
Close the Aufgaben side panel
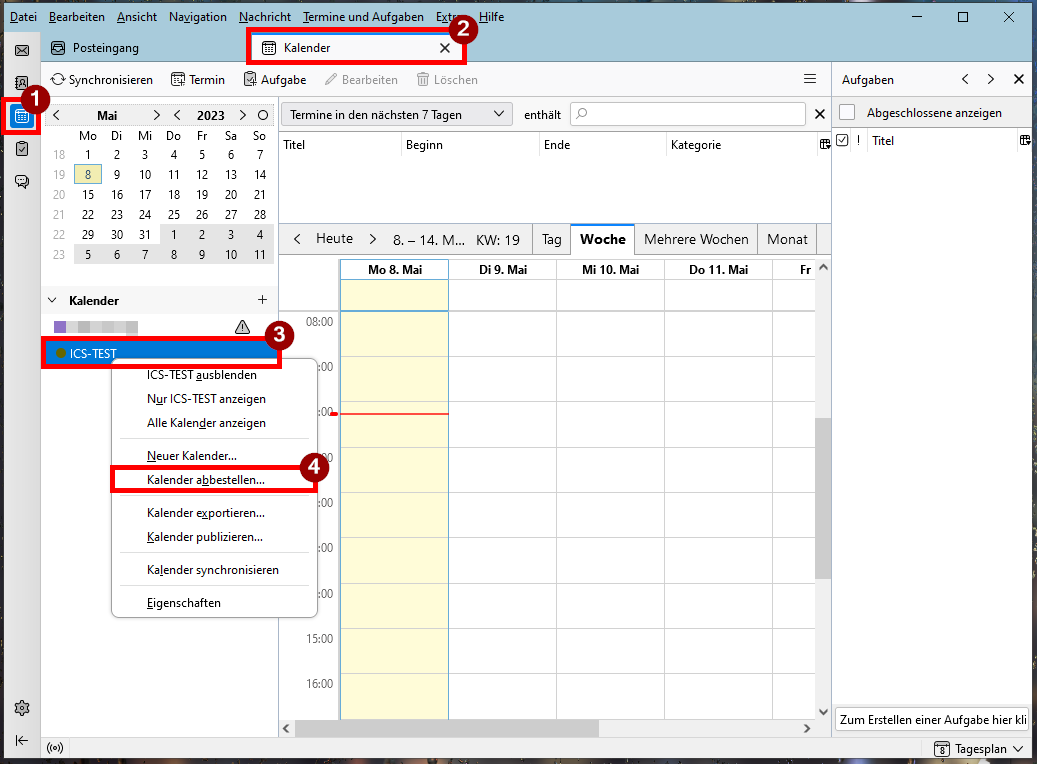(1019, 79)
